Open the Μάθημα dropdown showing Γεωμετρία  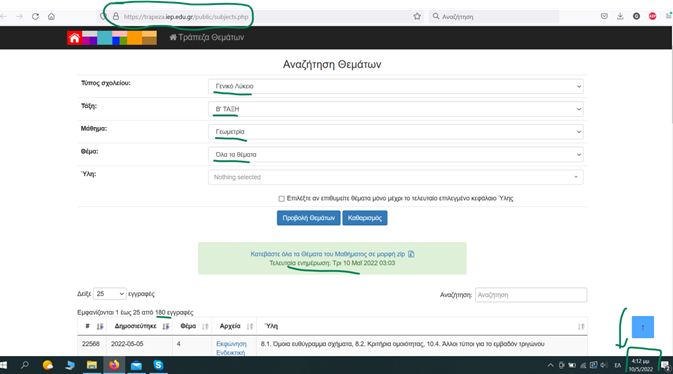(395, 132)
